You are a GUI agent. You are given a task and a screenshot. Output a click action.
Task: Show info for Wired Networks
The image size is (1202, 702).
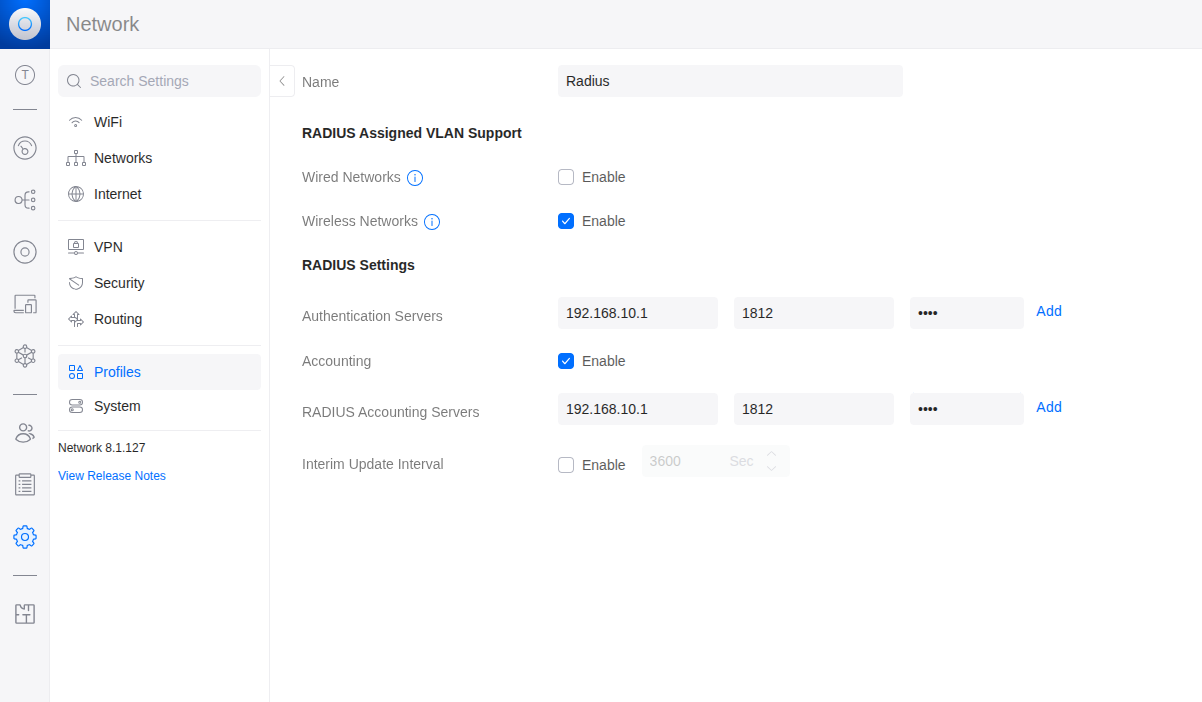(415, 178)
